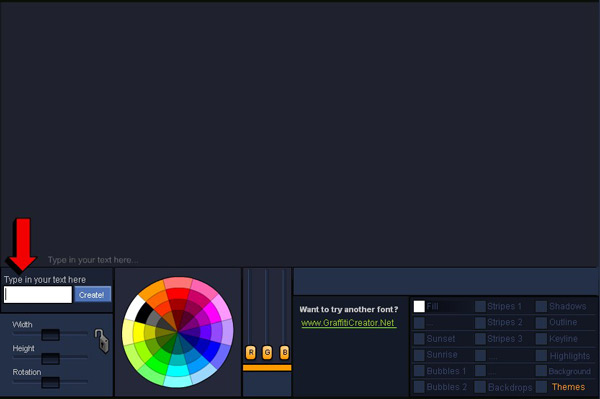Toggle the Bubbles 1 checkbox
600x399 pixels.
coord(419,371)
